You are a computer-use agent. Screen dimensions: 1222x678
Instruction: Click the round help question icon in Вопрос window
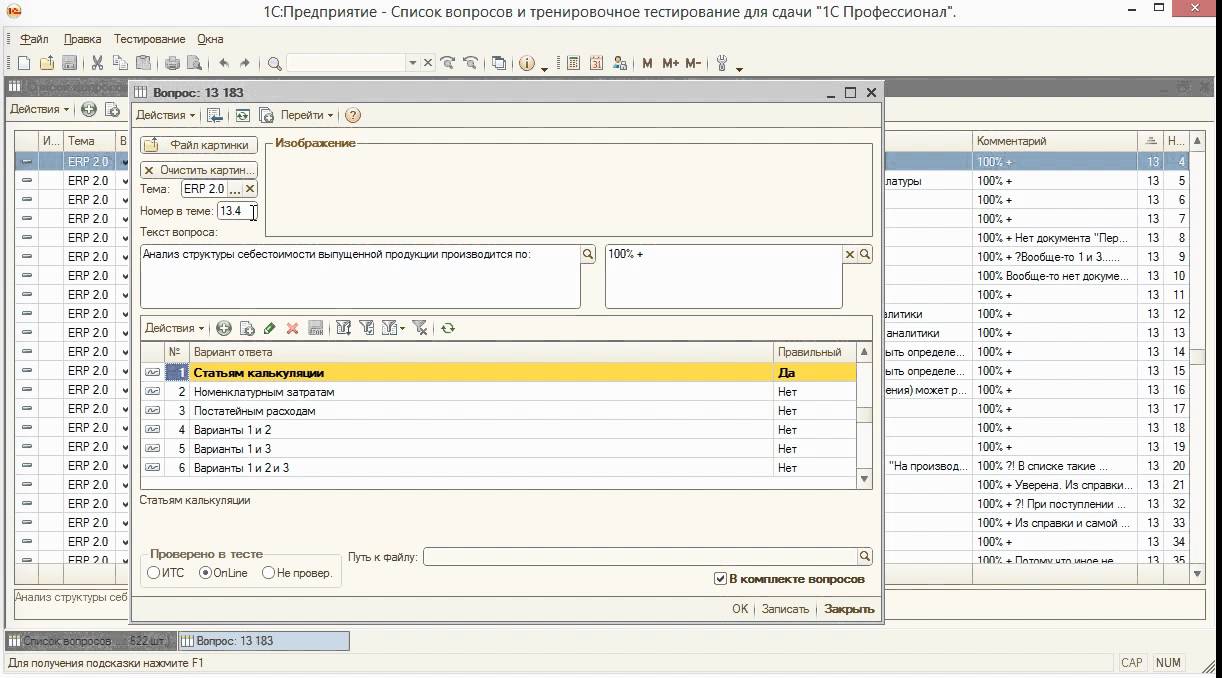352,115
